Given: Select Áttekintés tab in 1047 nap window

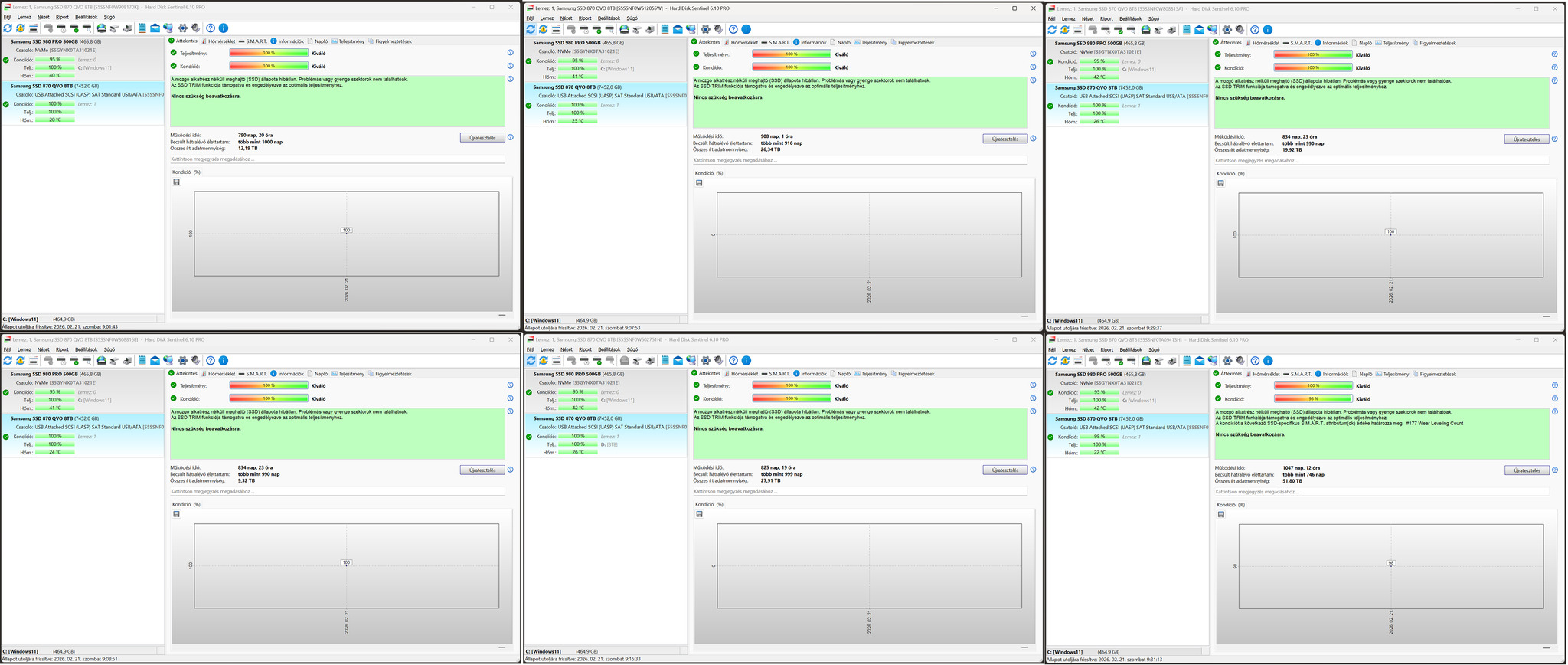Looking at the screenshot, I should pos(1228,374).
